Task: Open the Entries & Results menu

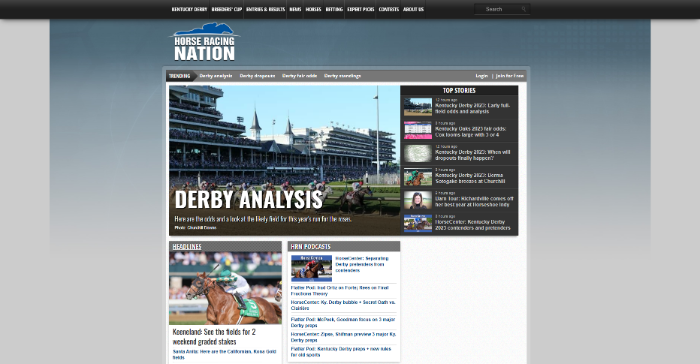Action: pos(265,9)
